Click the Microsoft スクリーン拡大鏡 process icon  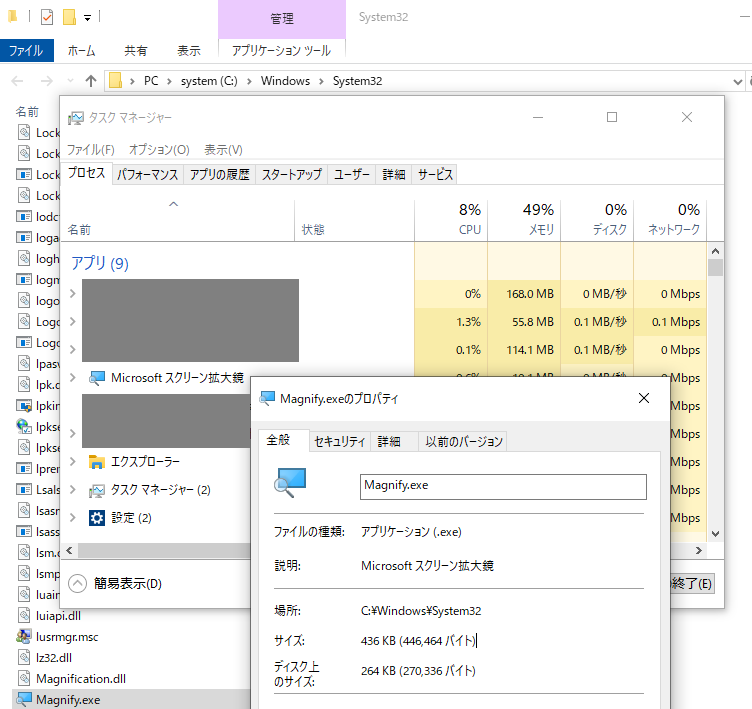(x=97, y=378)
